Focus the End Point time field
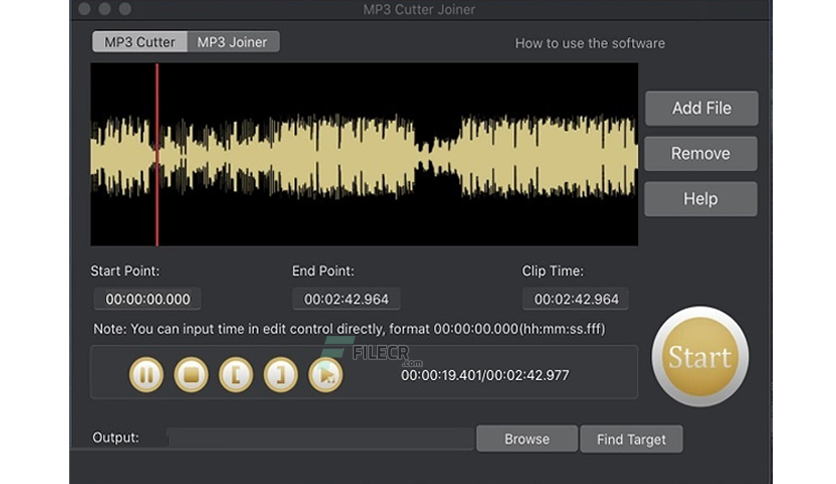Viewport: 836px width, 484px height. pyautogui.click(x=346, y=299)
